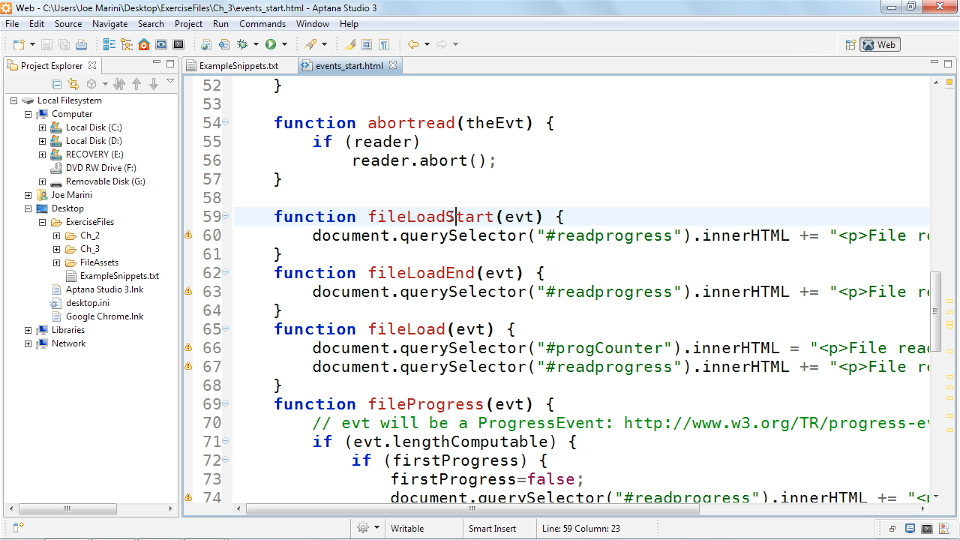The height and width of the screenshot is (540, 960).
Task: Click the editor horizontal scrollbar thumb
Action: click(x=472, y=509)
